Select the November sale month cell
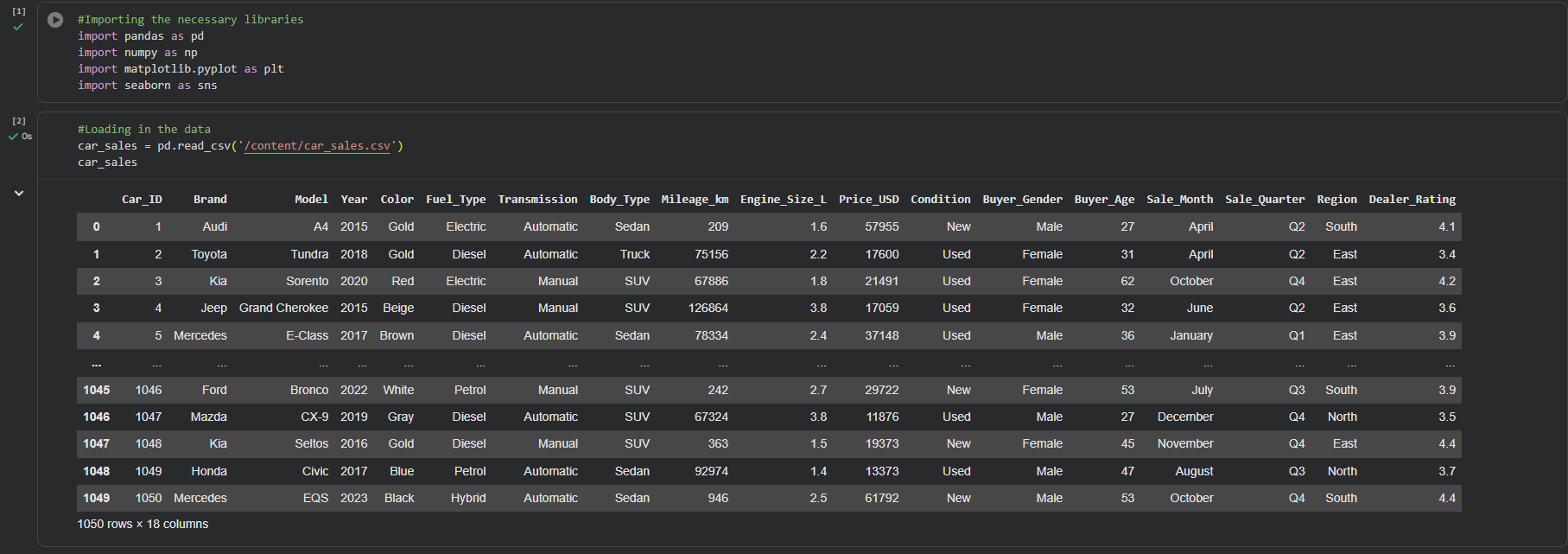Image resolution: width=1568 pixels, height=554 pixels. click(x=1185, y=443)
